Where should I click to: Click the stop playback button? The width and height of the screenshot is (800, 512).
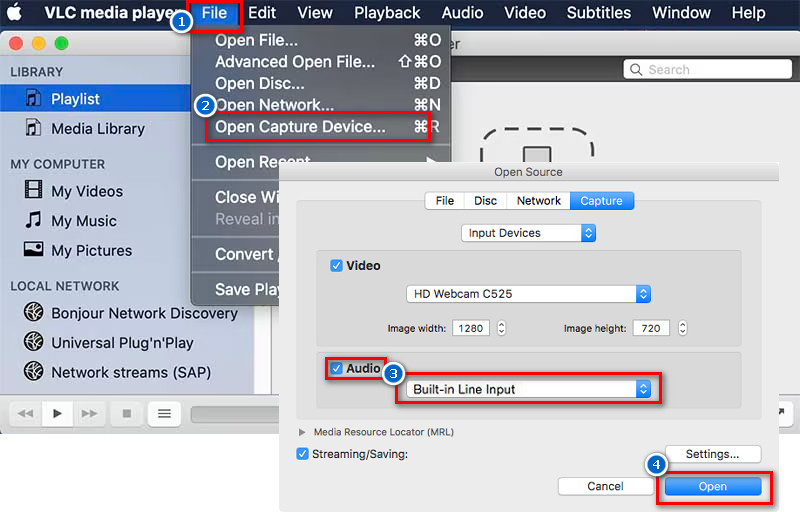127,413
